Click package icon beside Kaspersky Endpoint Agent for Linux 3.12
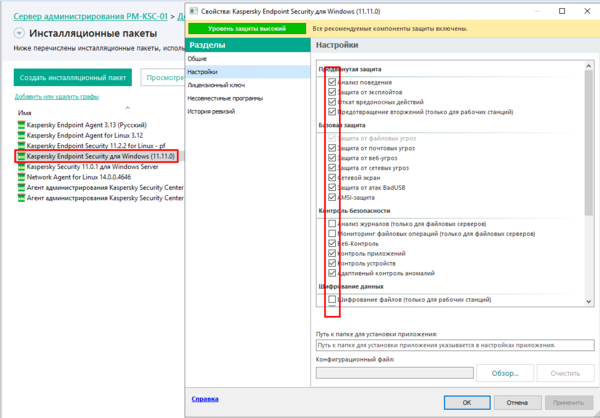The width and height of the screenshot is (600, 418). (21, 135)
